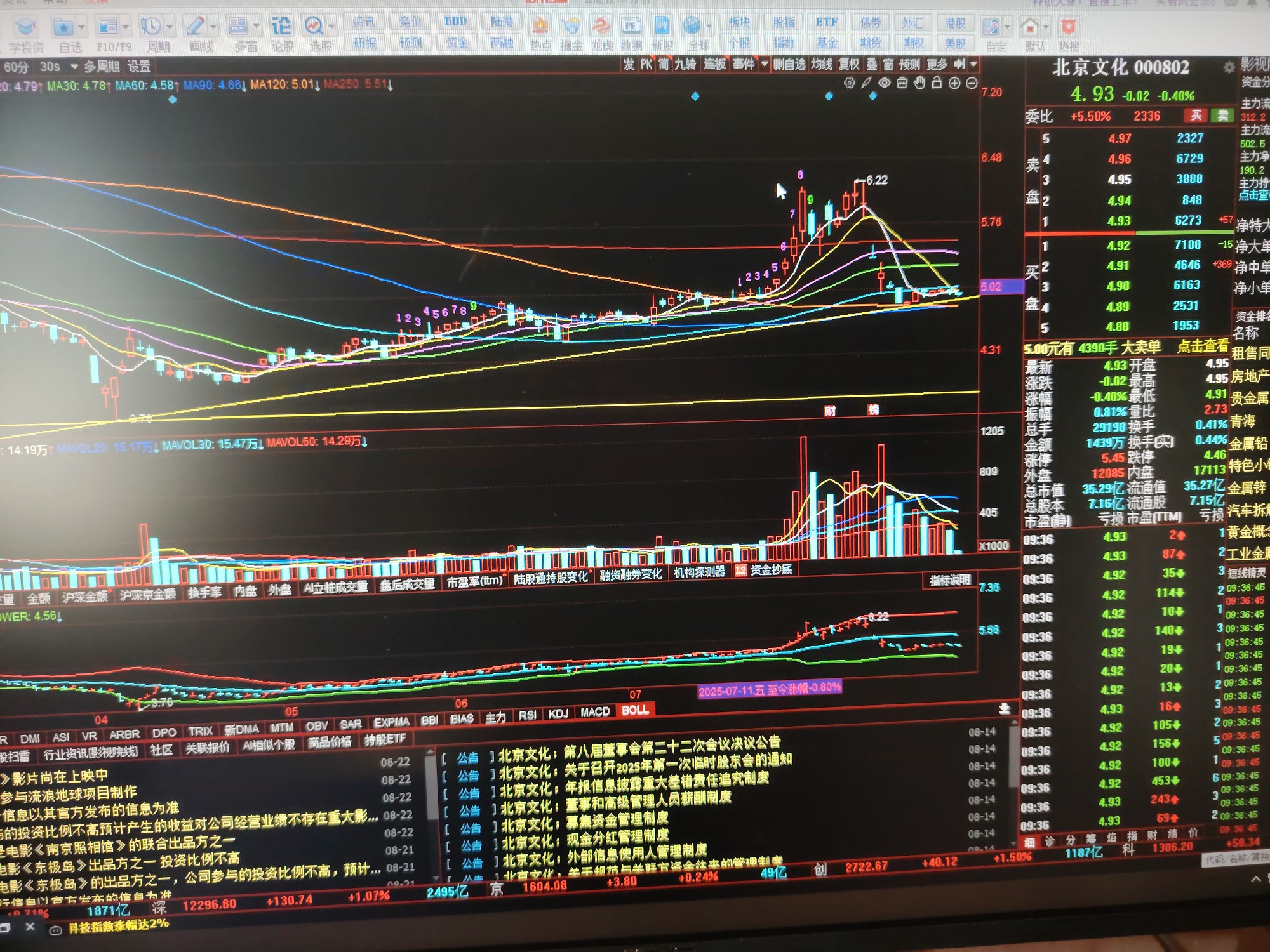
Task: Switch to the RSI indicator tab
Action: click(527, 715)
